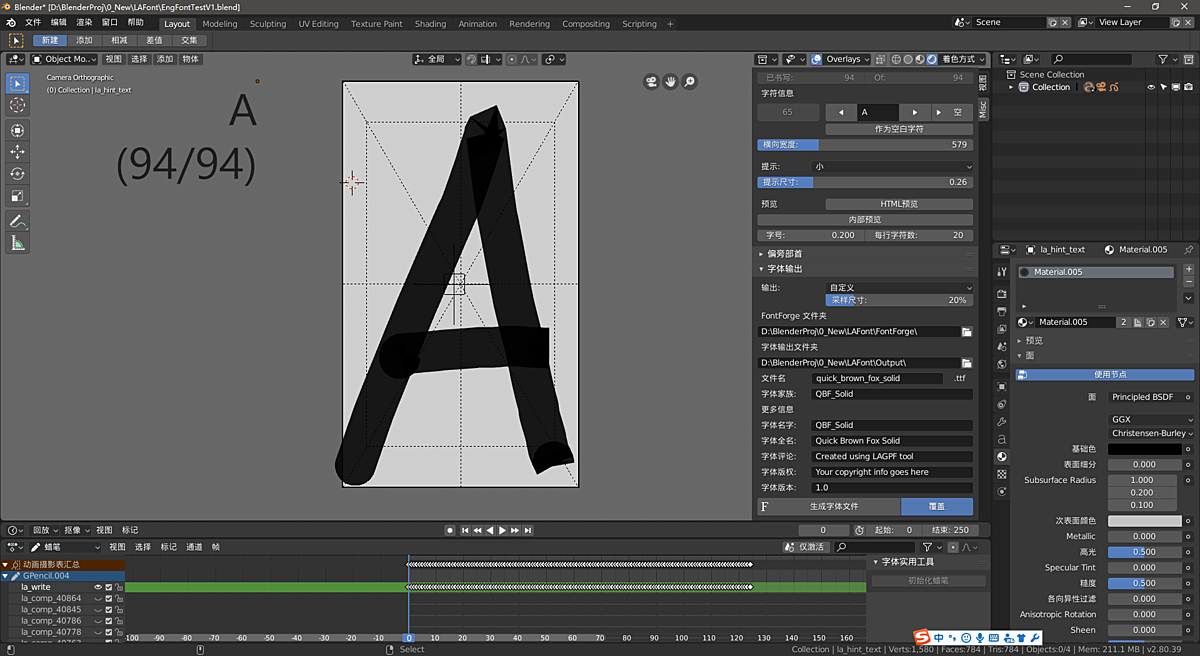Click the browse FontForge folder icon
Image resolution: width=1200 pixels, height=656 pixels.
pos(967,331)
